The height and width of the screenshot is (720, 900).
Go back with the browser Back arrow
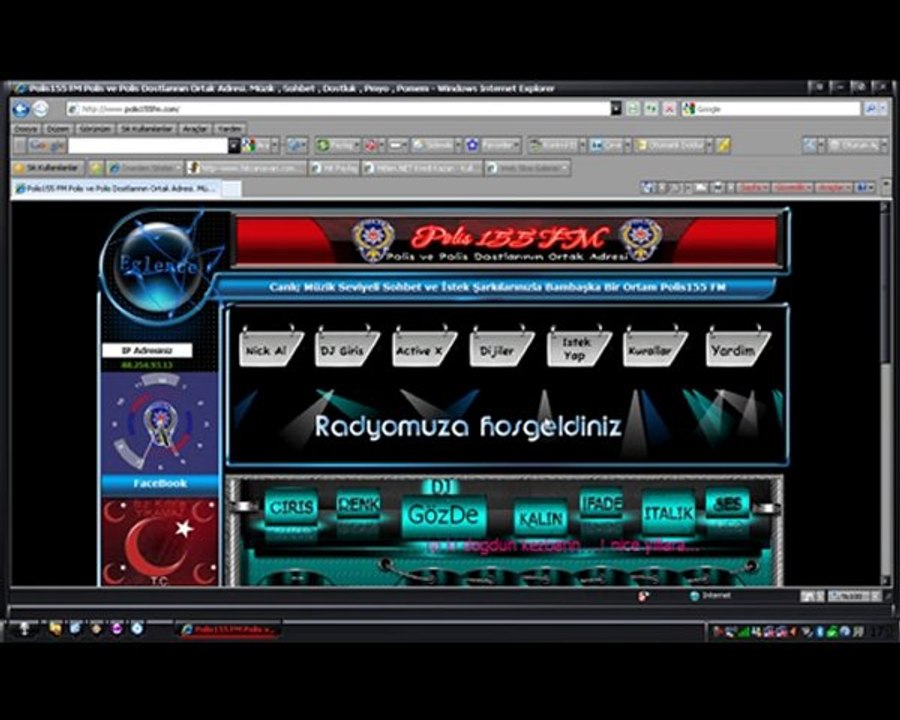(x=21, y=109)
